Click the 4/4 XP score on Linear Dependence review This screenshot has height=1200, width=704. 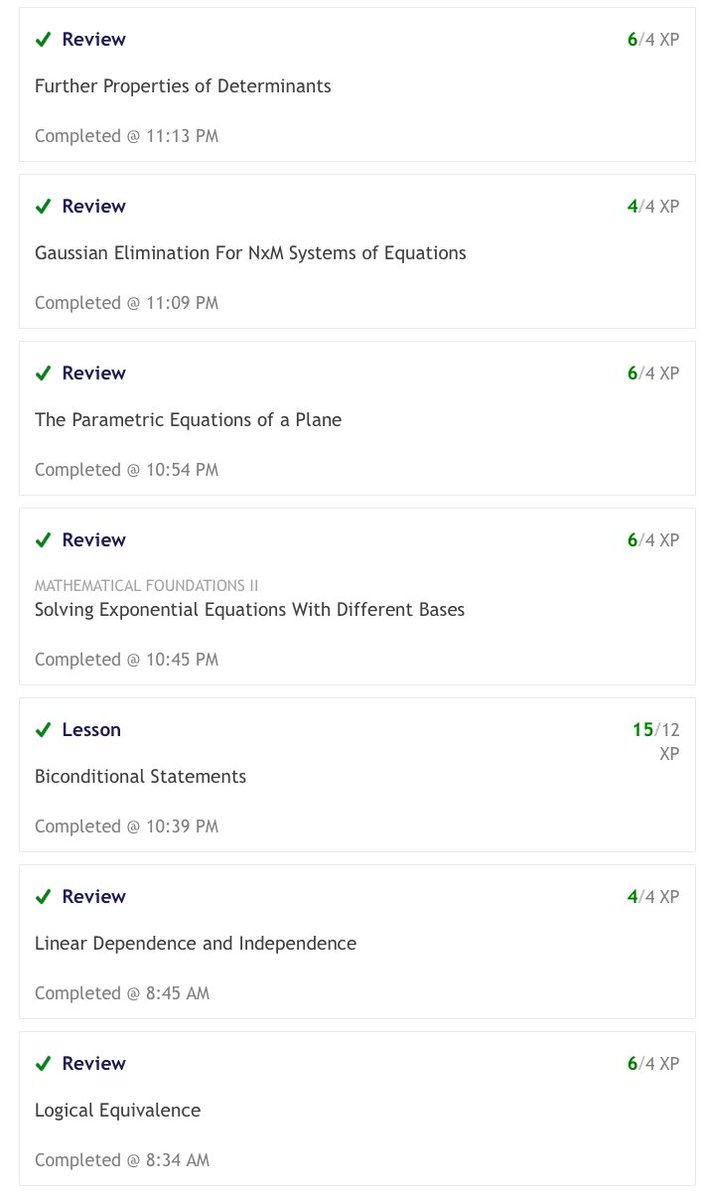pyautogui.click(x=654, y=897)
